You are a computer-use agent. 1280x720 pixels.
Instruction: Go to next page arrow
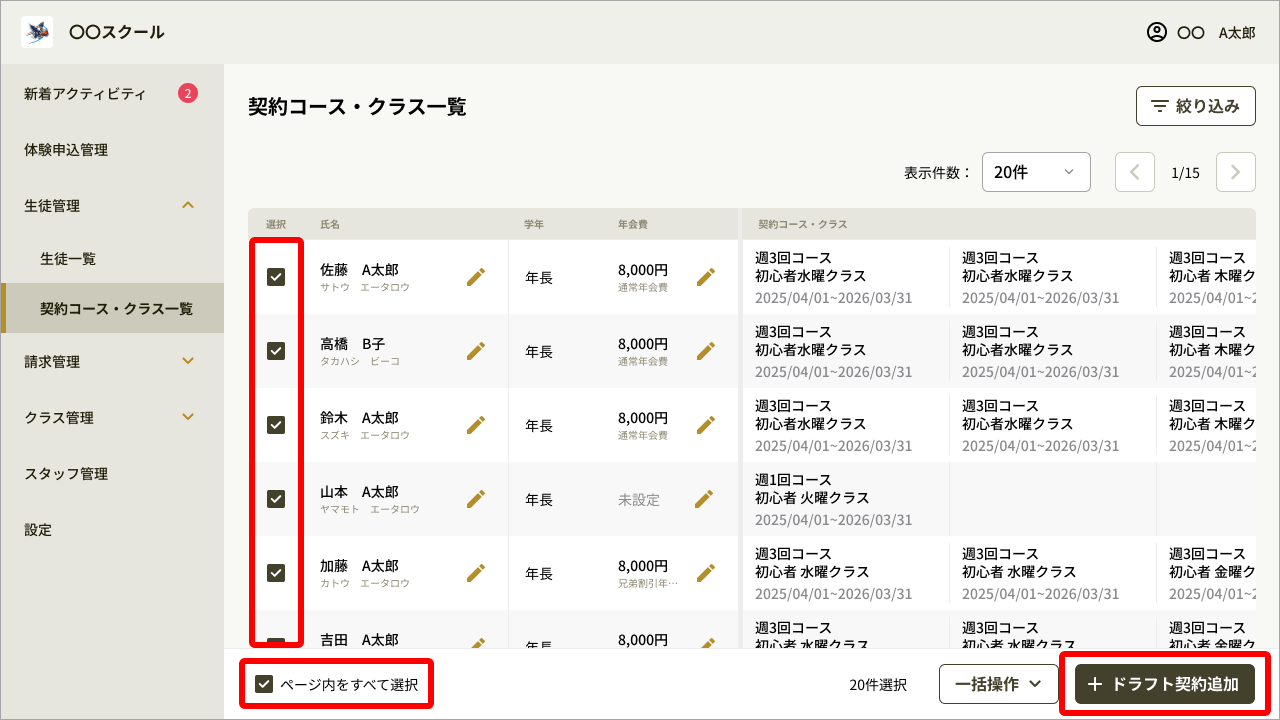(1235, 172)
